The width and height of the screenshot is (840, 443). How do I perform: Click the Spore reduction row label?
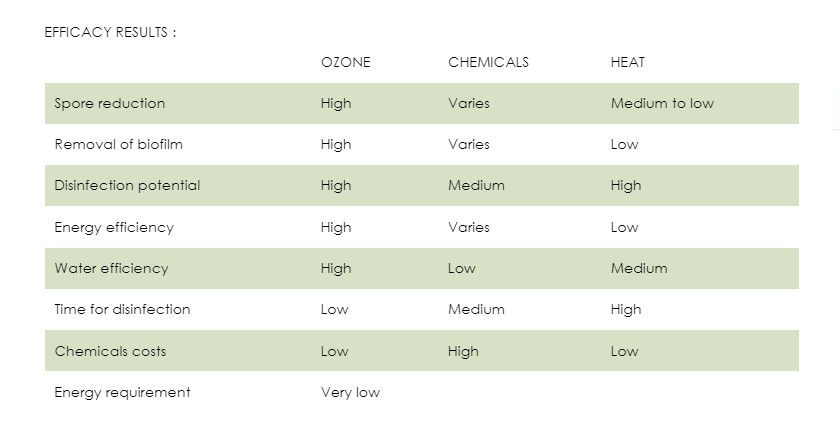pyautogui.click(x=110, y=103)
